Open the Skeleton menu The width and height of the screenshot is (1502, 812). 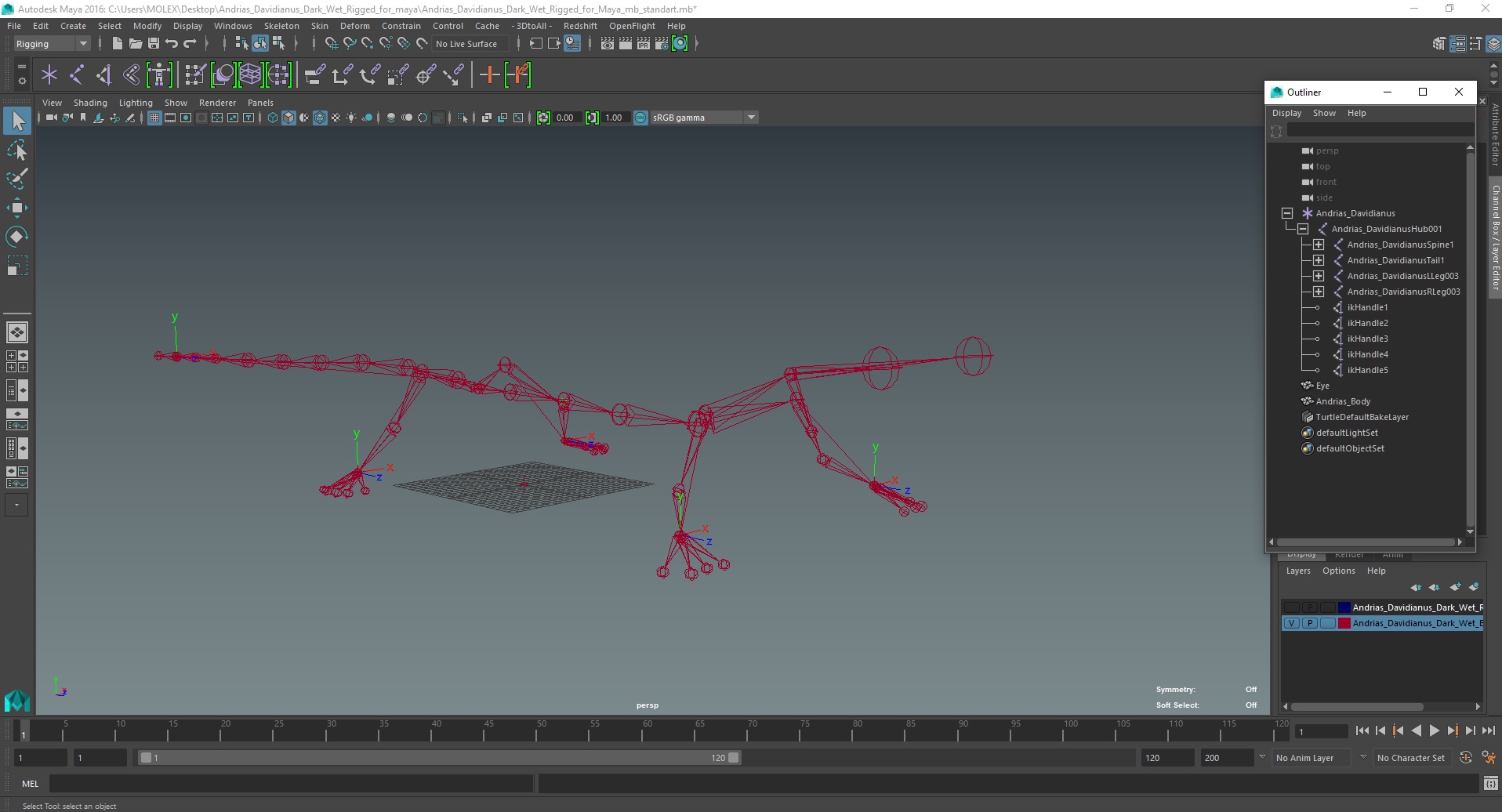coord(281,26)
